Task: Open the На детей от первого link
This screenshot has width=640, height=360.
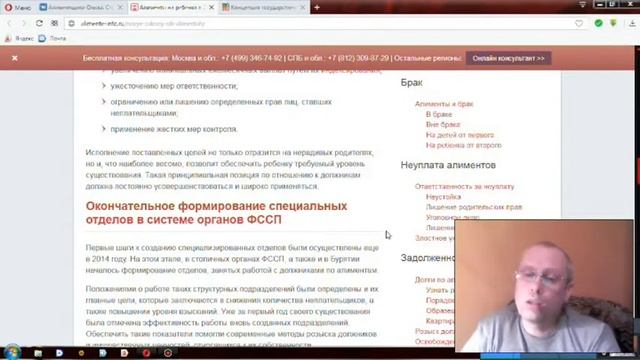Action: pyautogui.click(x=460, y=135)
